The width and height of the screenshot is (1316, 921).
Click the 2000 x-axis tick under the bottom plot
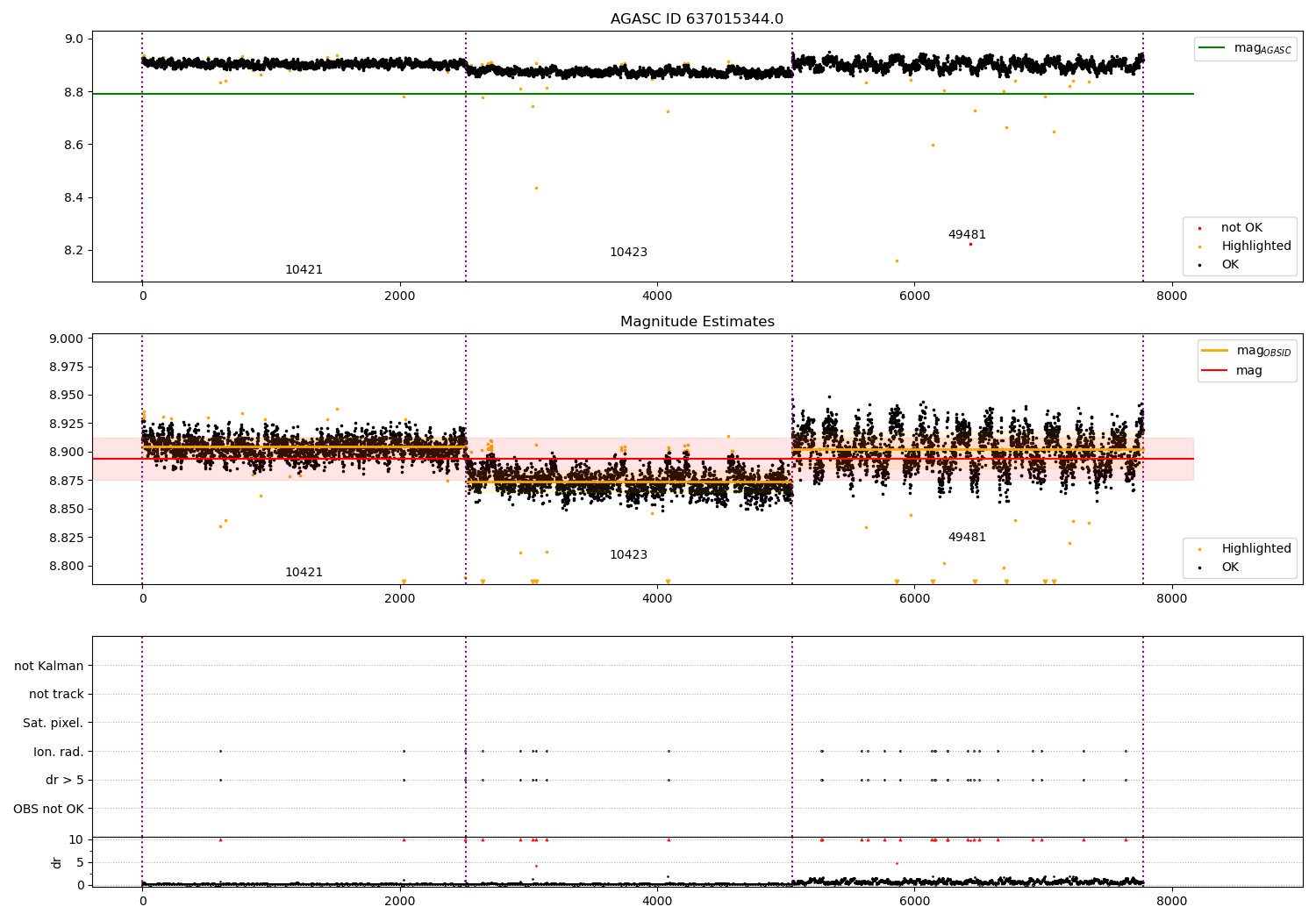coord(400,901)
